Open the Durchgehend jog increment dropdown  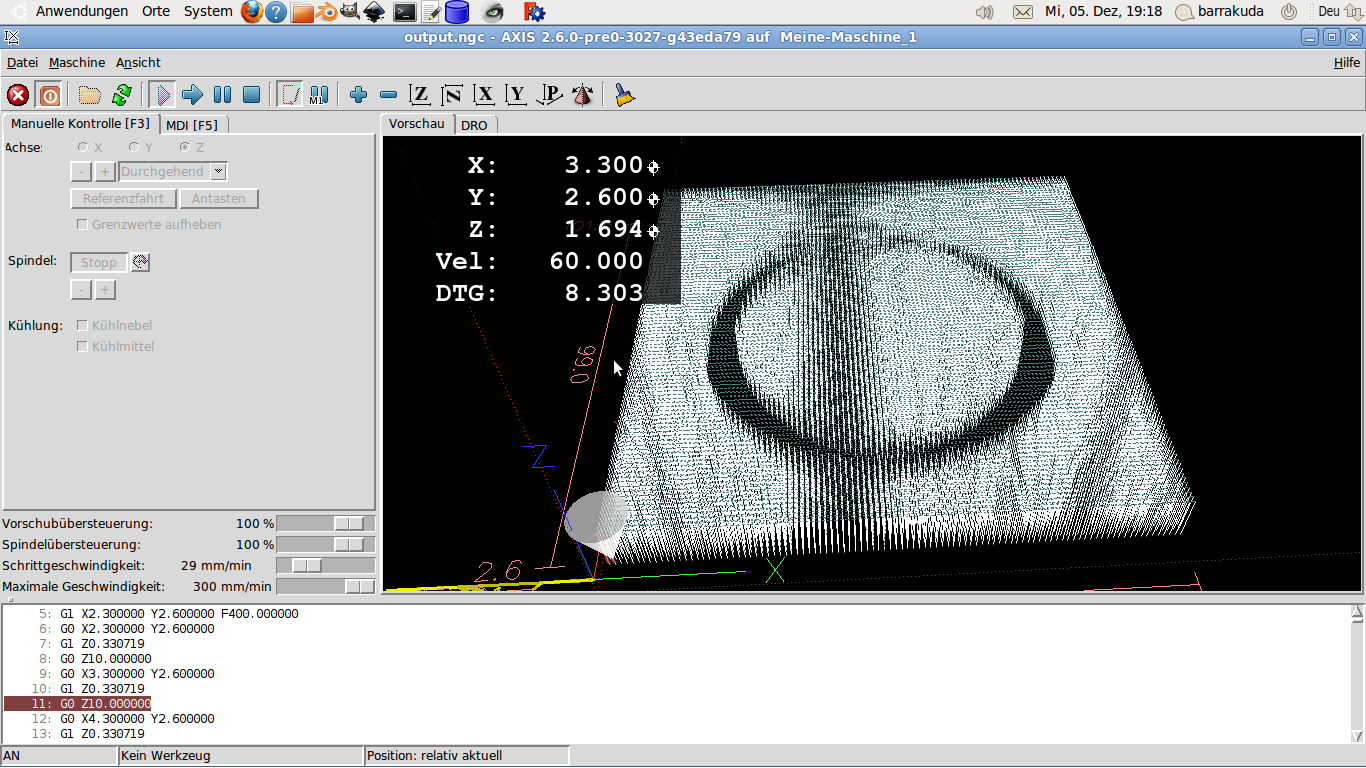(219, 172)
